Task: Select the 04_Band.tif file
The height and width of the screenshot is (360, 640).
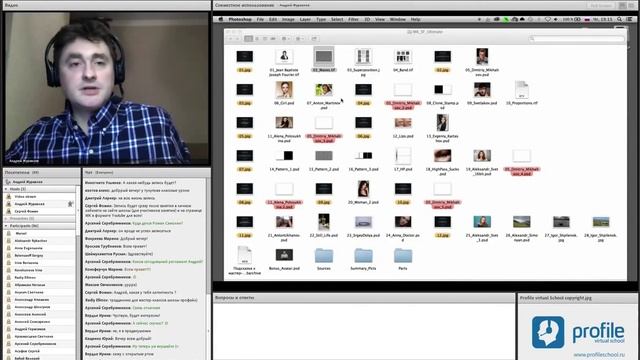Action: 403,60
